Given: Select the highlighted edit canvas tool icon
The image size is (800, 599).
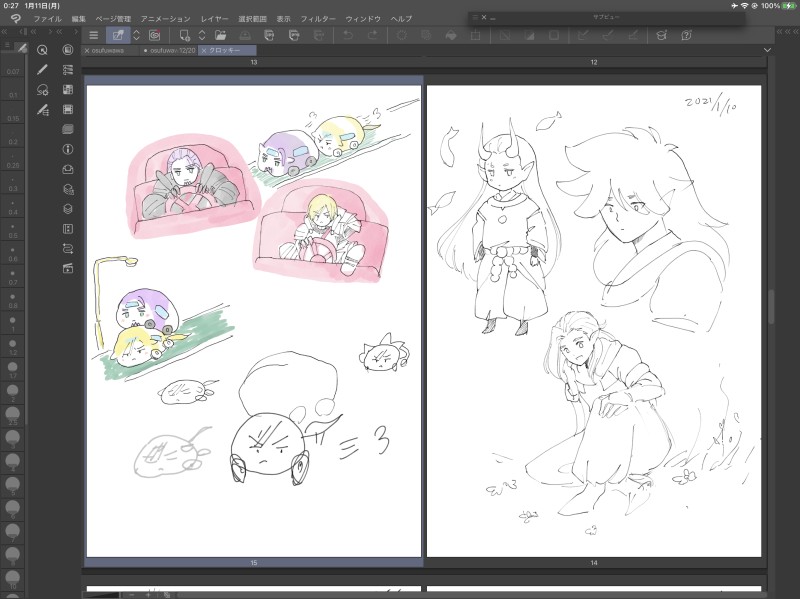Looking at the screenshot, I should (118, 35).
